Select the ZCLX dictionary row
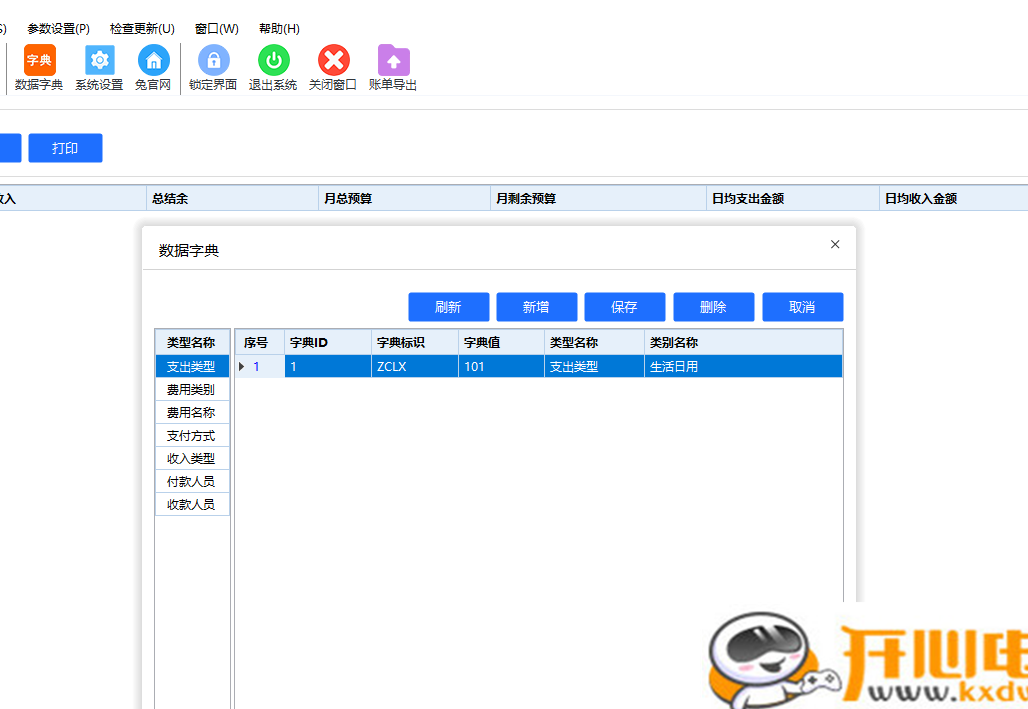The image size is (1028, 709). [413, 366]
